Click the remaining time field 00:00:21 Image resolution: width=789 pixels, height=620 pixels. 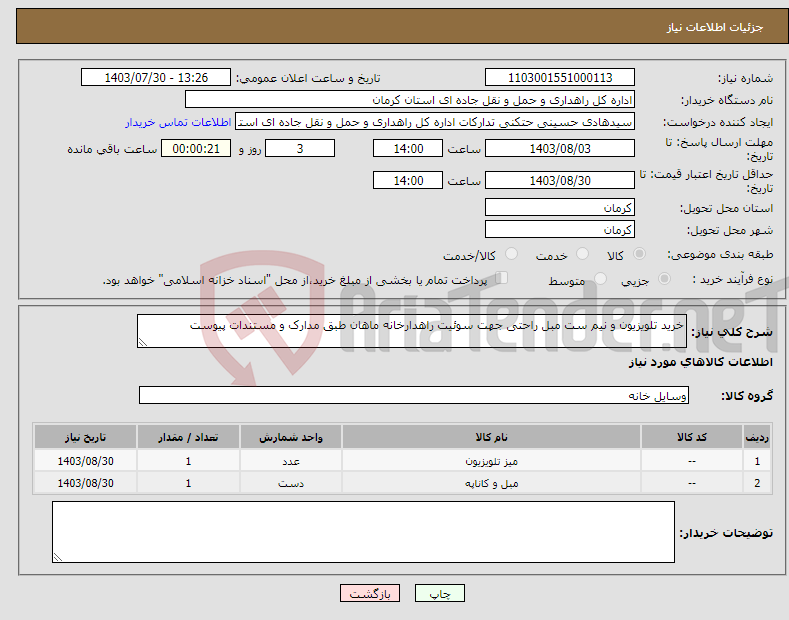[x=196, y=148]
